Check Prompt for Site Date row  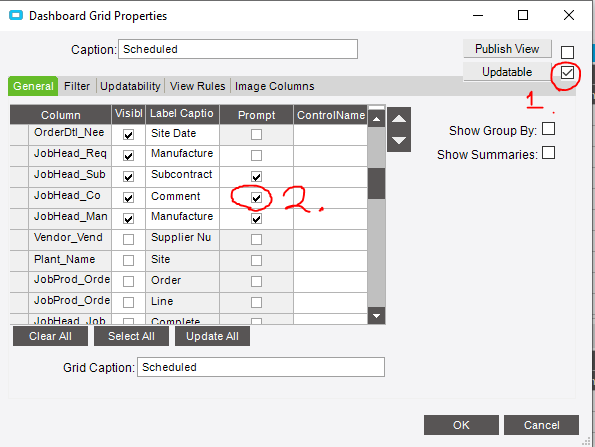click(x=257, y=134)
